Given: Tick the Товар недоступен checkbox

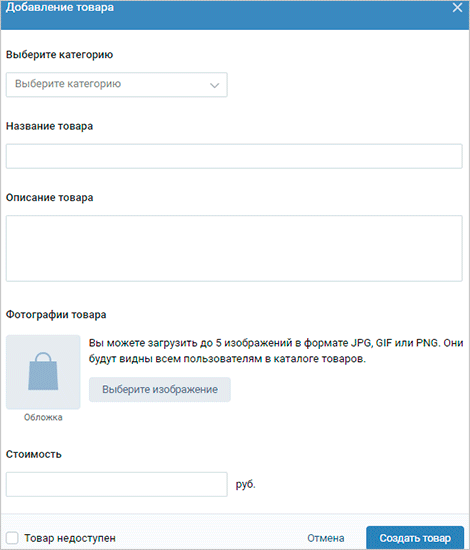Looking at the screenshot, I should (12, 538).
